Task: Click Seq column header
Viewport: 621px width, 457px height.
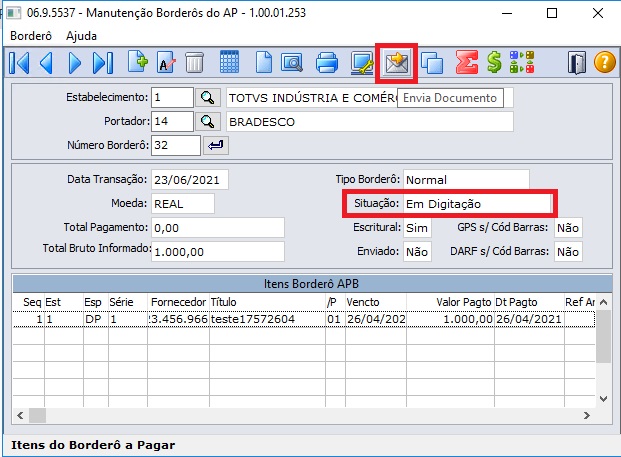Action: (29, 302)
